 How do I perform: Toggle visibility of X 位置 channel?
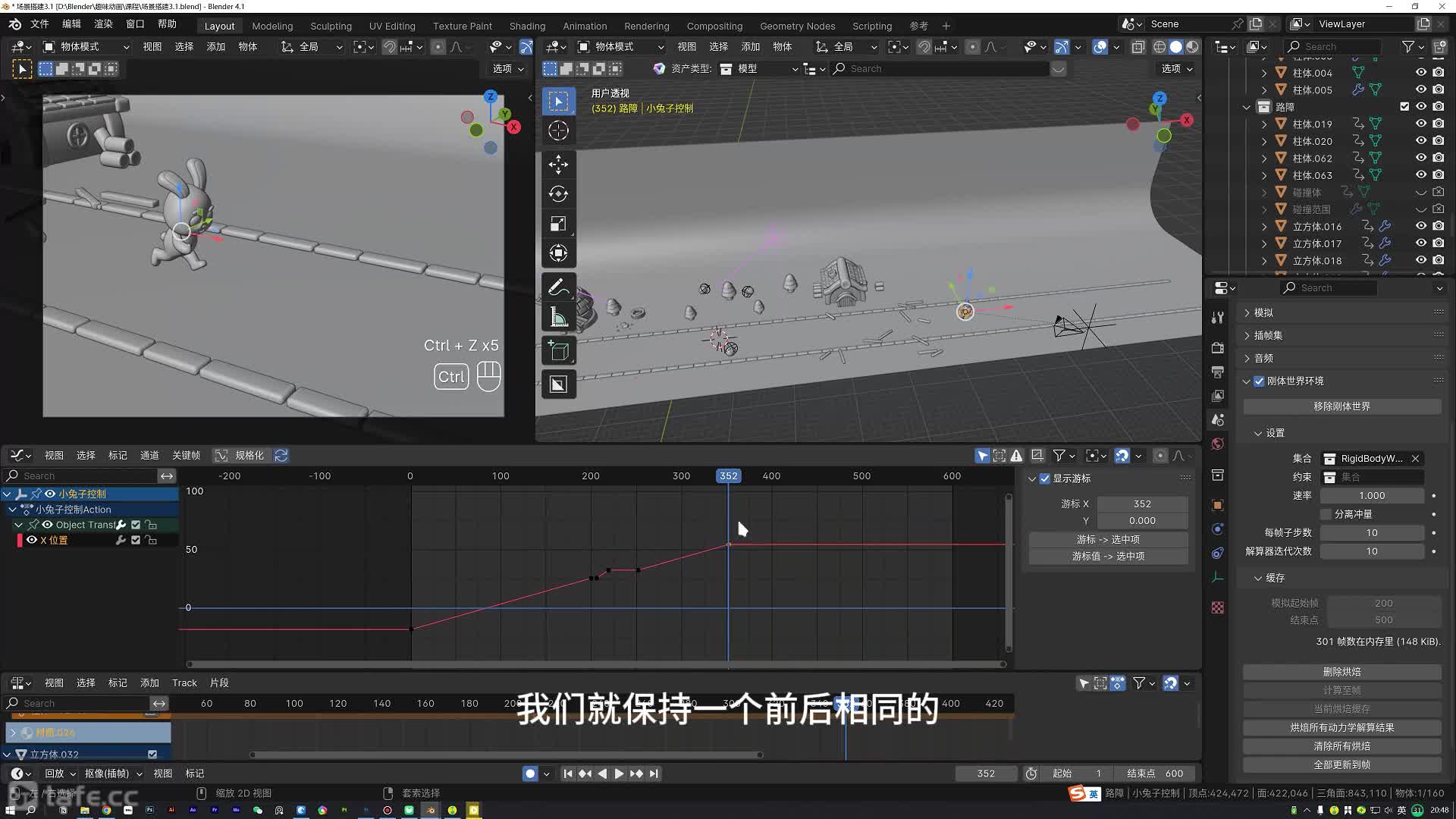point(32,540)
